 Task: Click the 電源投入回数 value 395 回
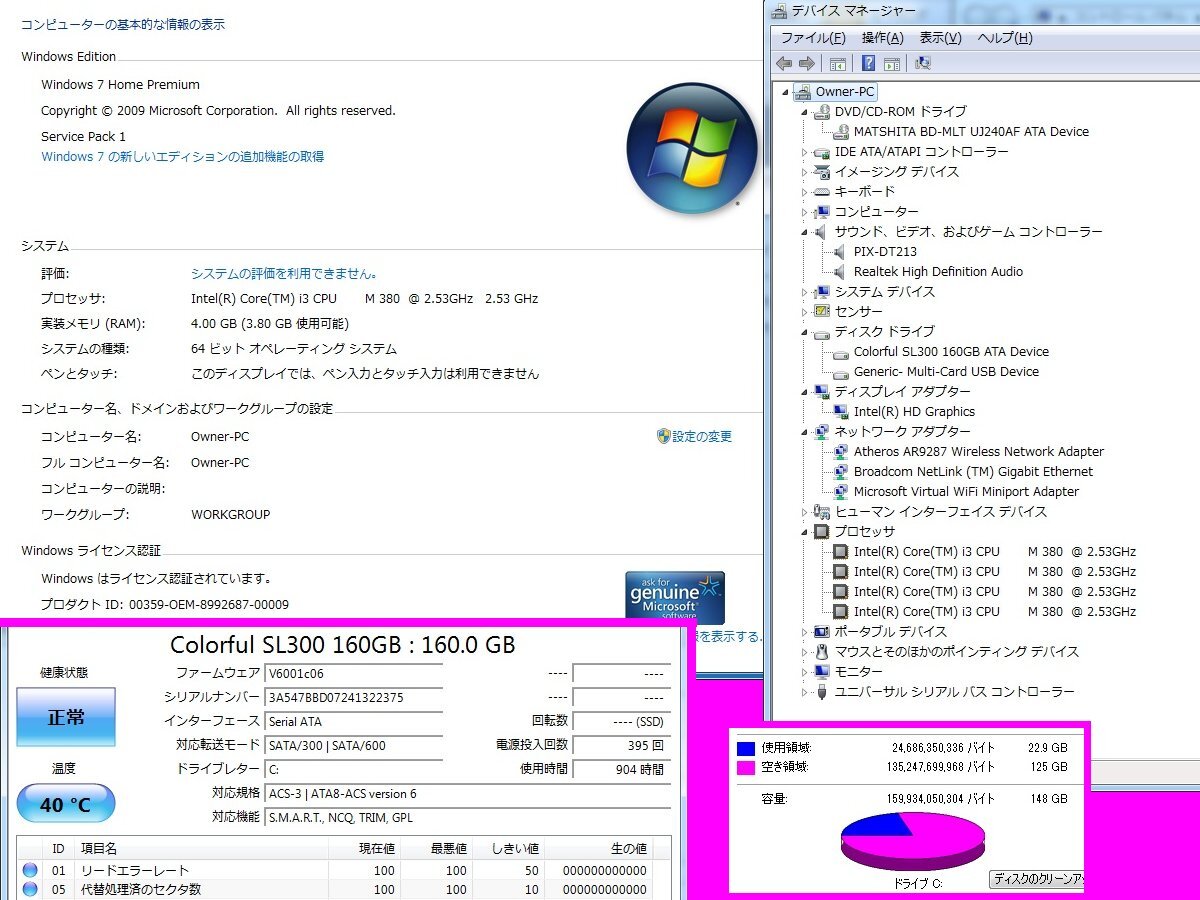point(621,745)
